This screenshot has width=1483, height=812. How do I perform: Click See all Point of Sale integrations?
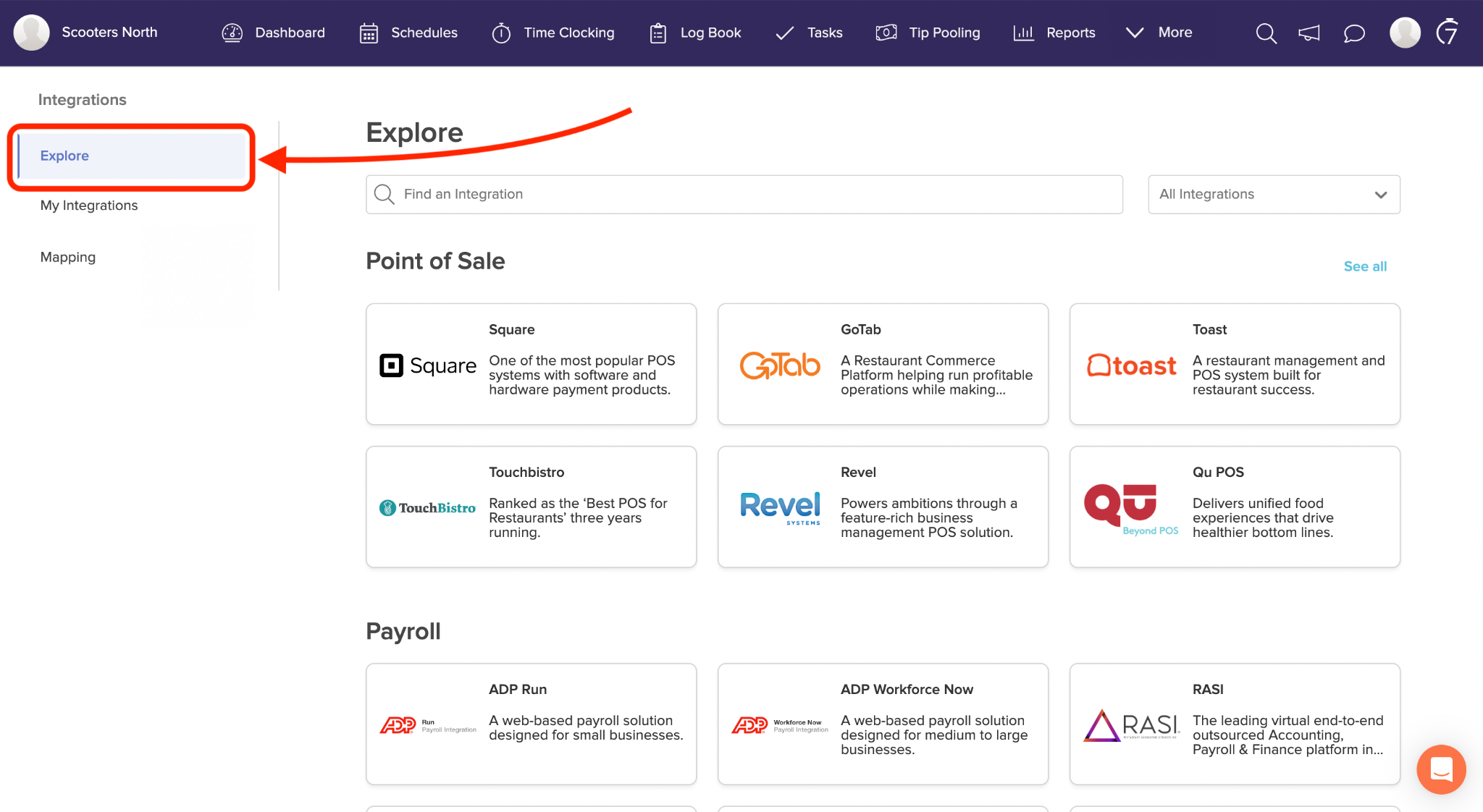[1364, 266]
